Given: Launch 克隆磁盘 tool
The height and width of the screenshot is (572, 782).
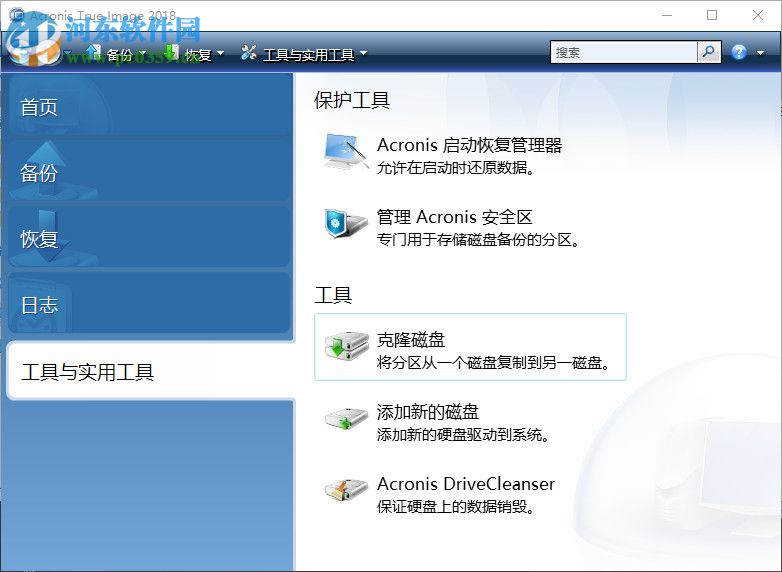Looking at the screenshot, I should pos(410,340).
